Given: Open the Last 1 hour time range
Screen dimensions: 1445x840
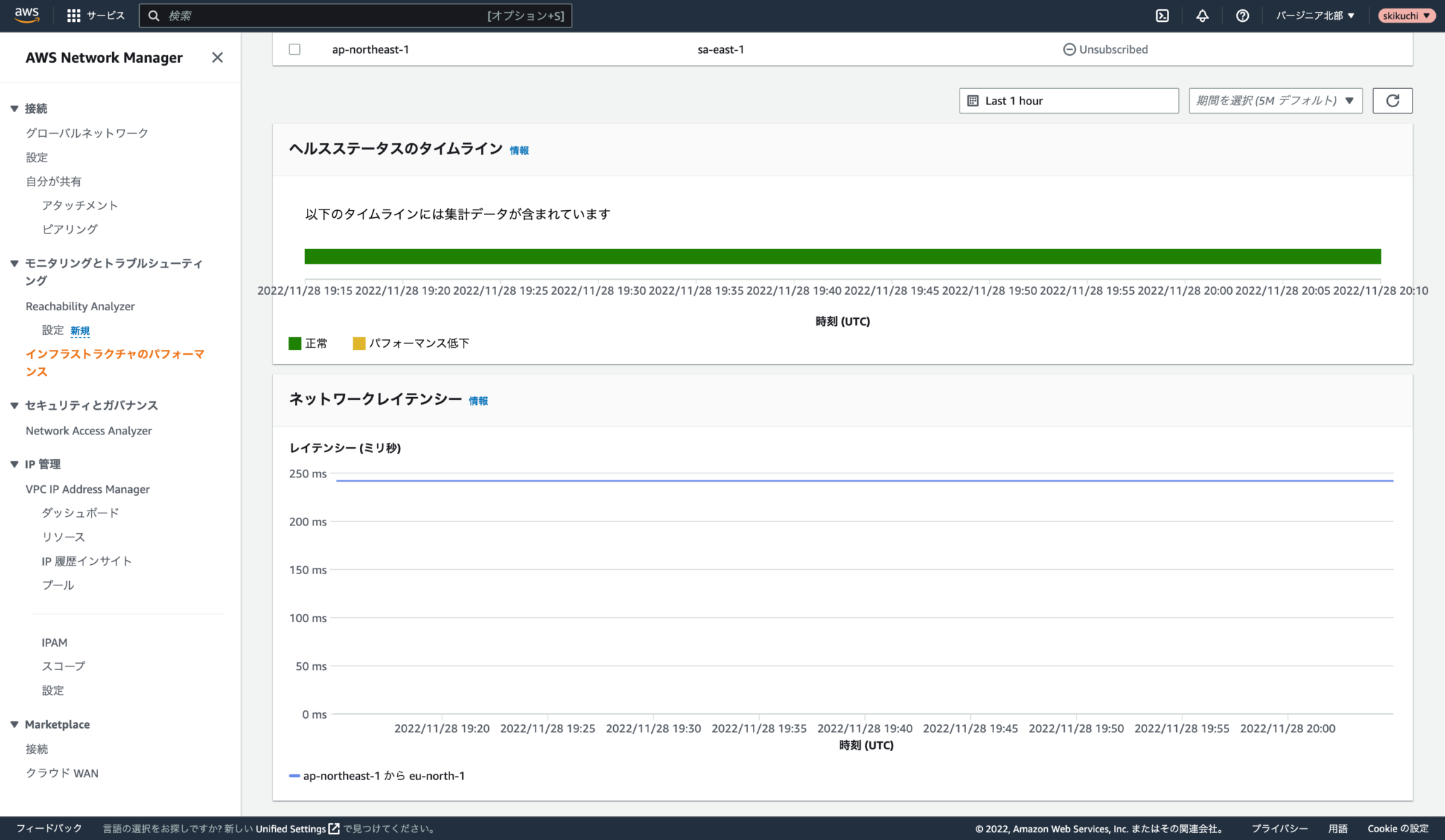Looking at the screenshot, I should tap(1068, 100).
